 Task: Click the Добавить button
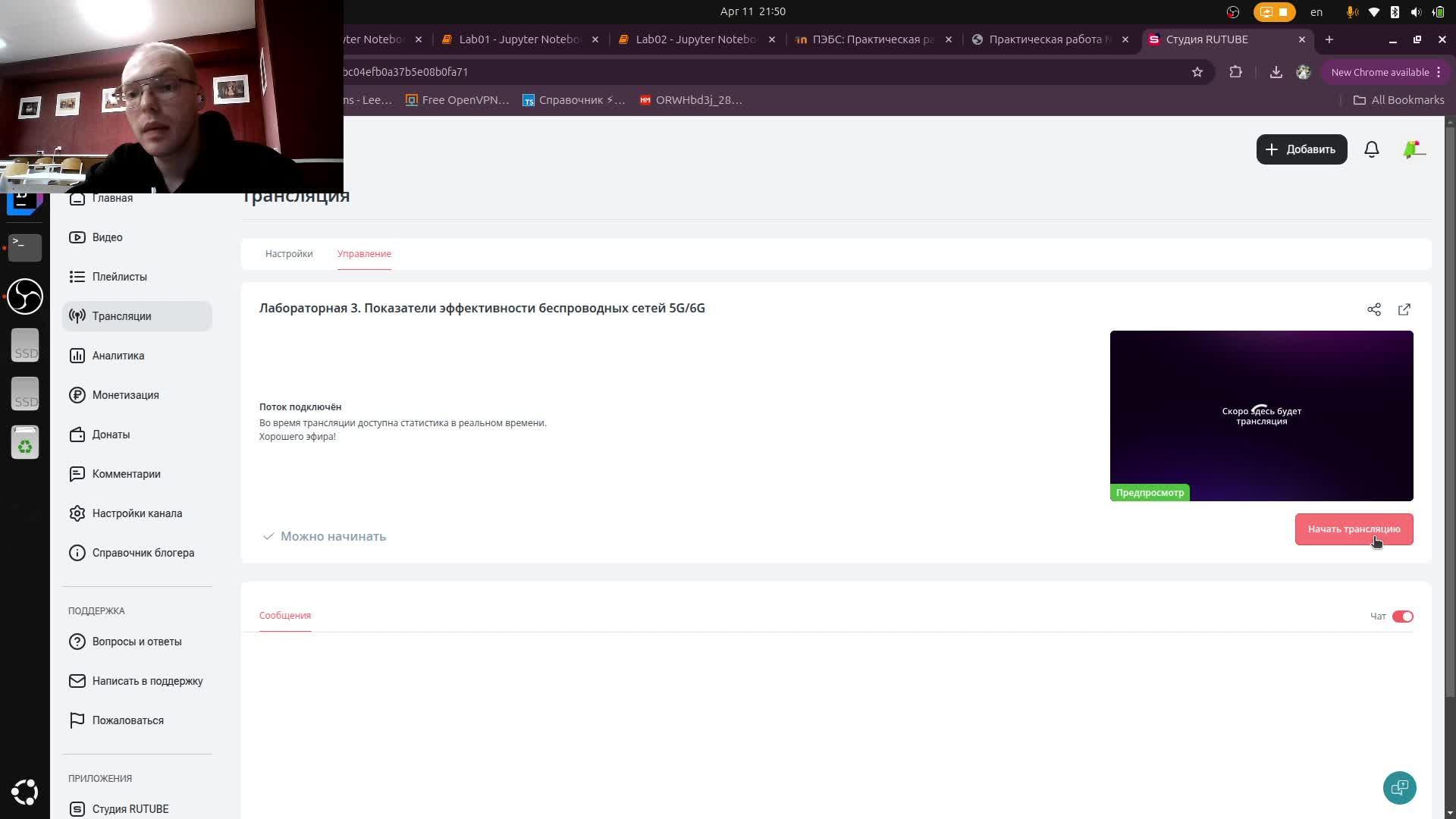[x=1301, y=149]
